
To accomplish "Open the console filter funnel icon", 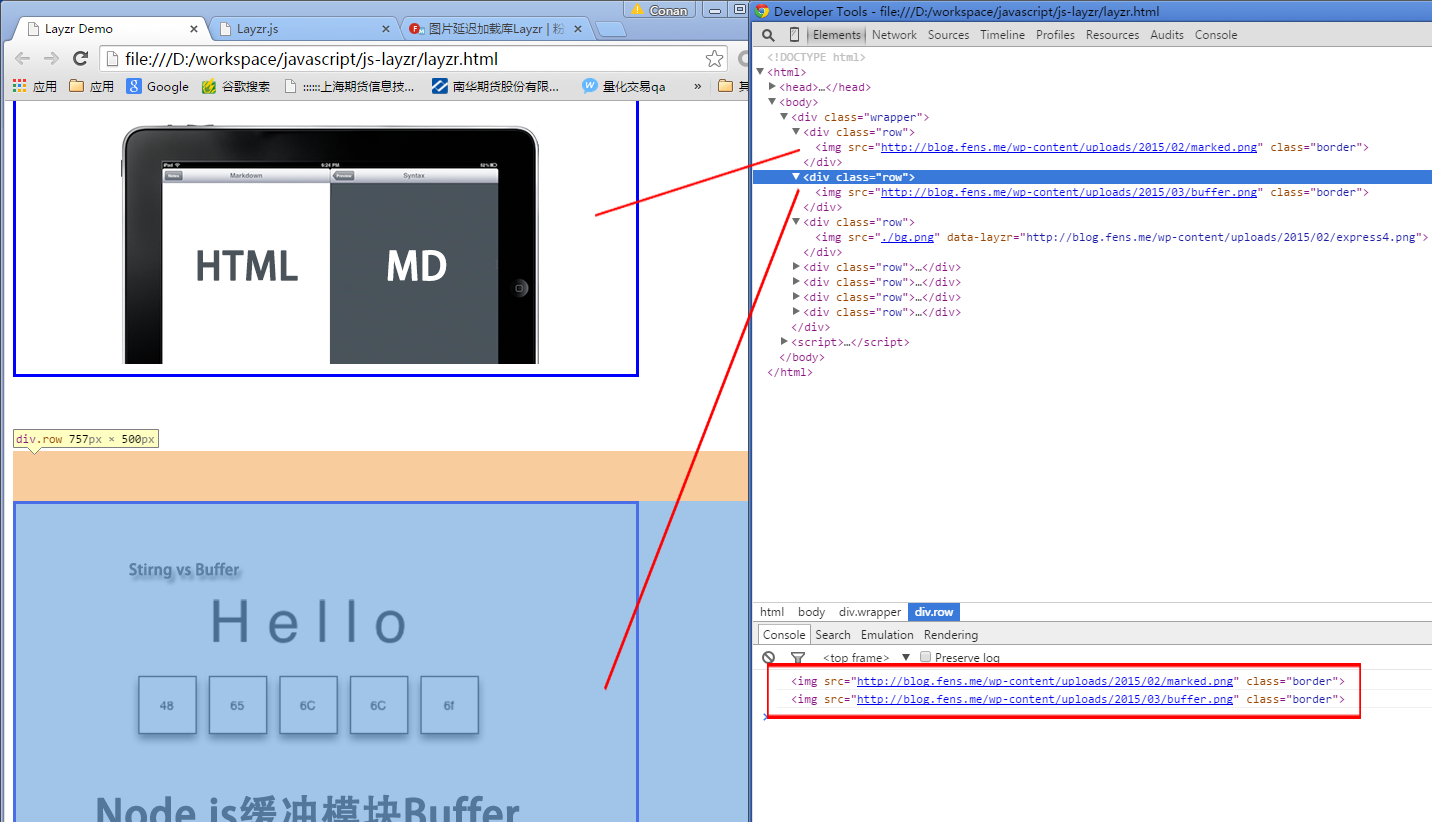I will (x=797, y=657).
